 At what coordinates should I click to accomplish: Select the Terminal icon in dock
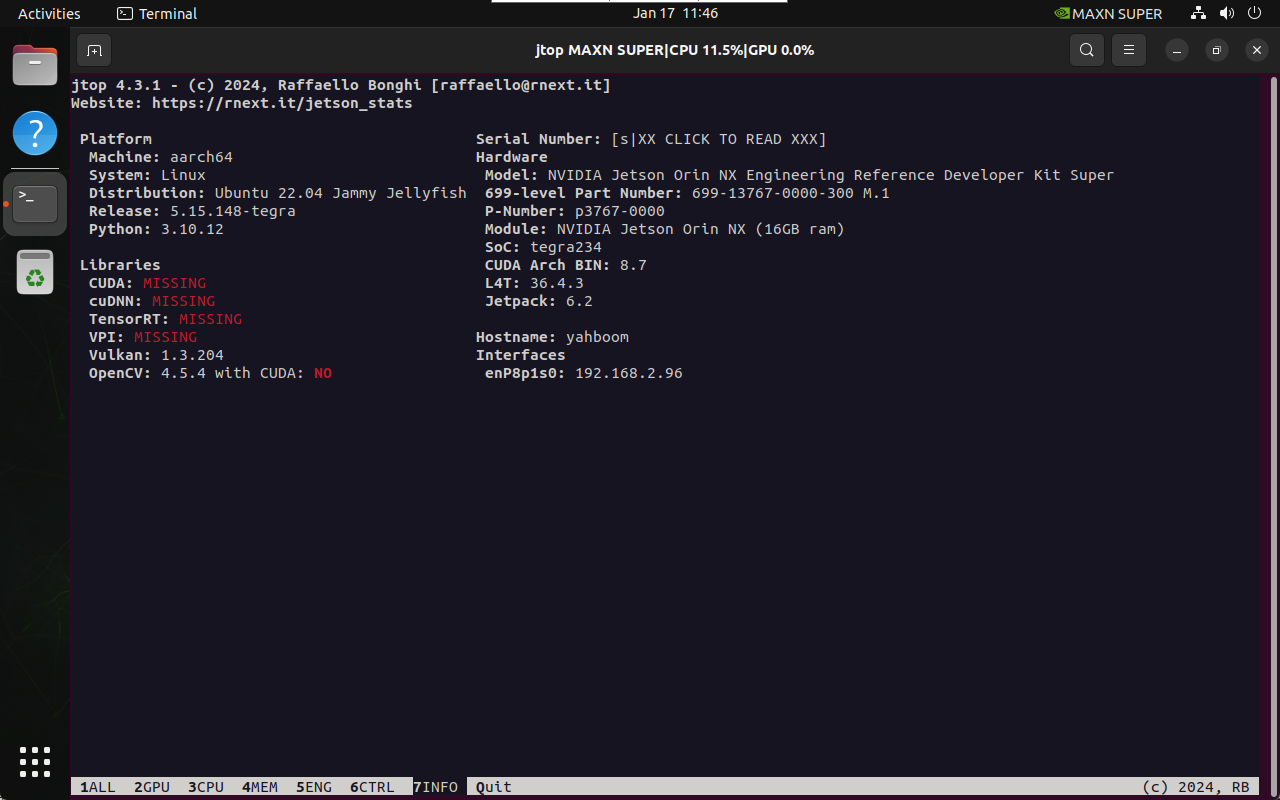(35, 203)
